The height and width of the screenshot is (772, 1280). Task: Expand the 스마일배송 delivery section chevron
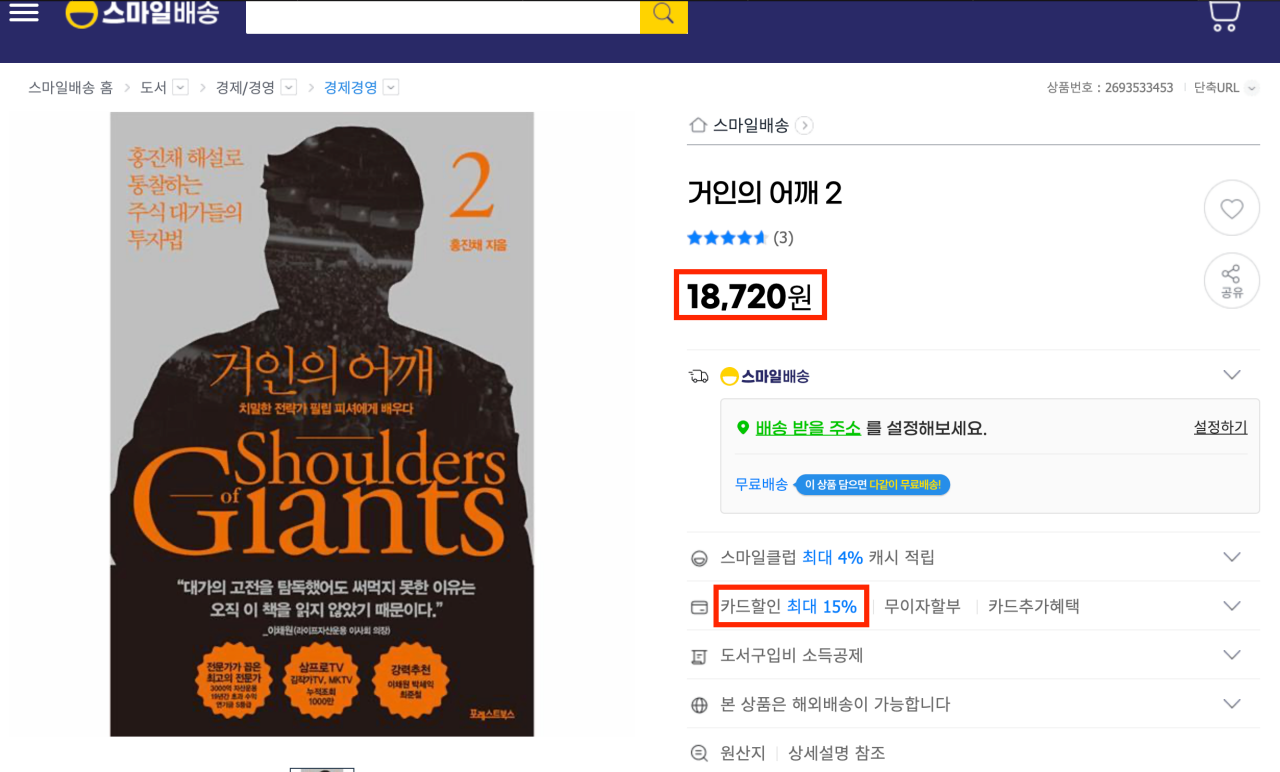coord(1232,376)
